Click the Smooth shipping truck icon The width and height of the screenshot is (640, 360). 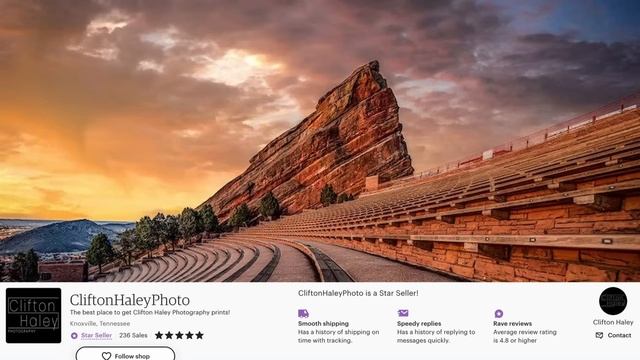pos(303,313)
